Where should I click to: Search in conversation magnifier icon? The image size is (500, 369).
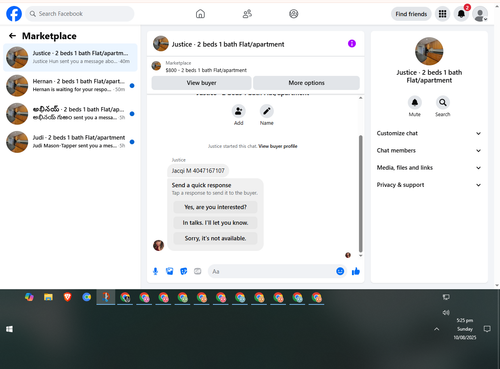tap(443, 103)
